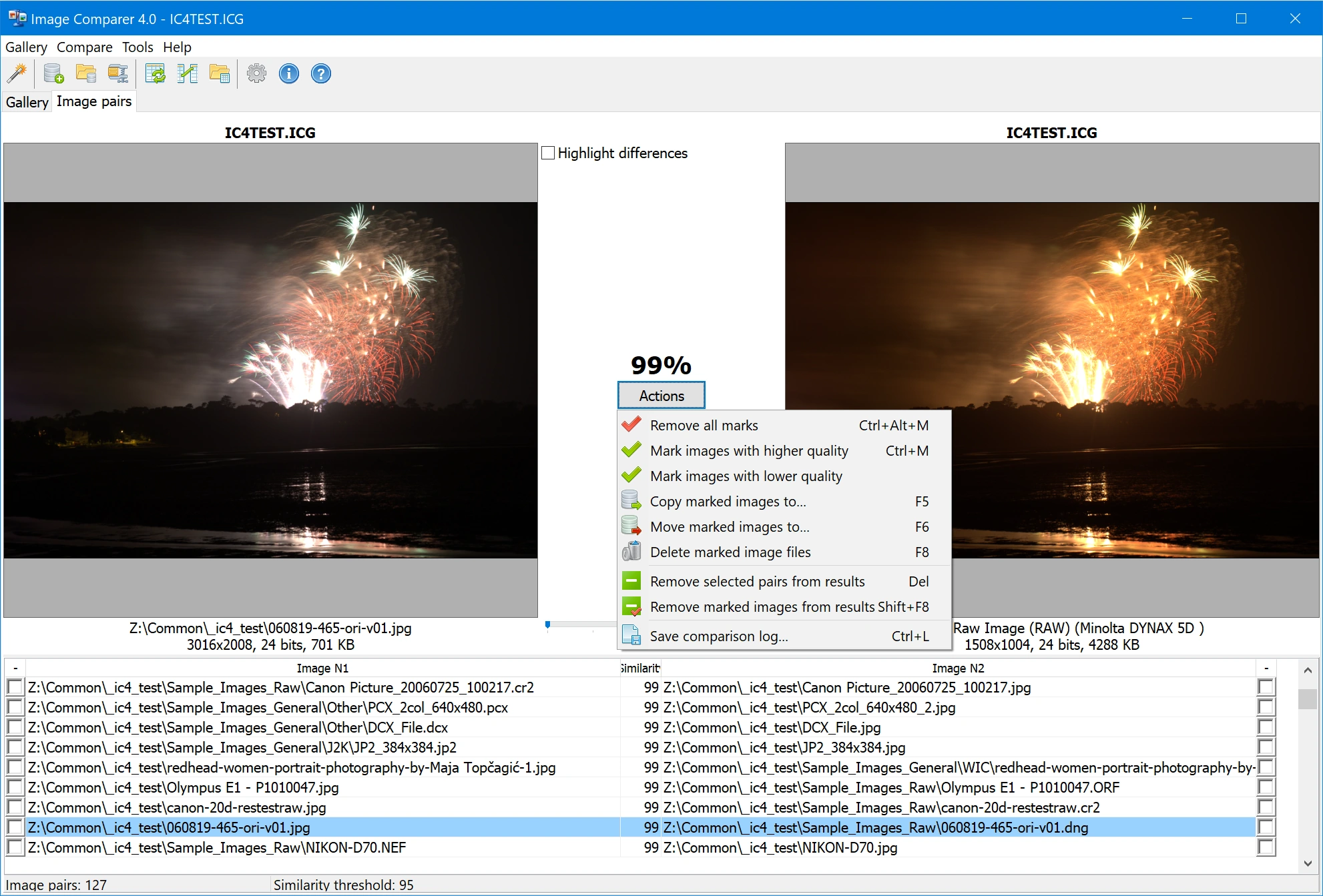1323x896 pixels.
Task: Click green icon for Remove marked images
Action: (631, 606)
